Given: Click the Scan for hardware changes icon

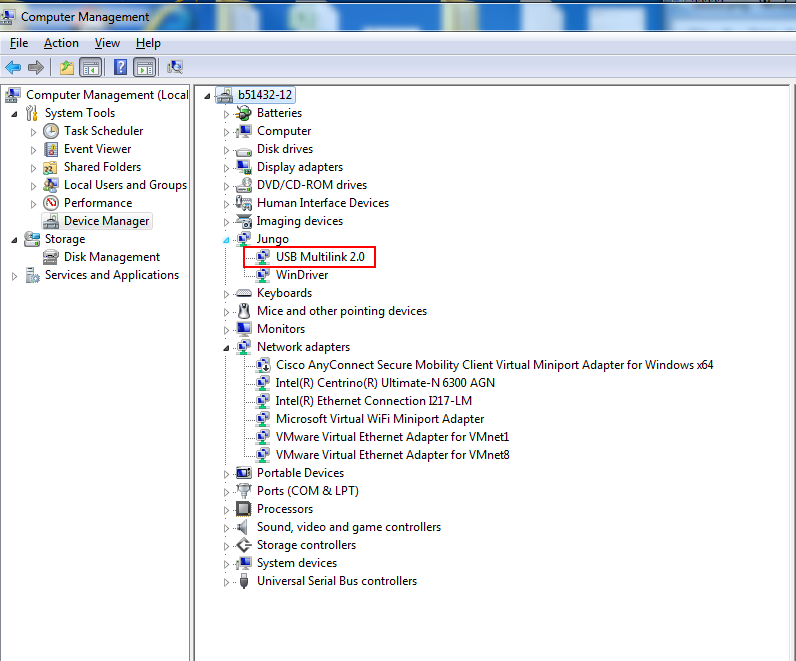Looking at the screenshot, I should (175, 67).
